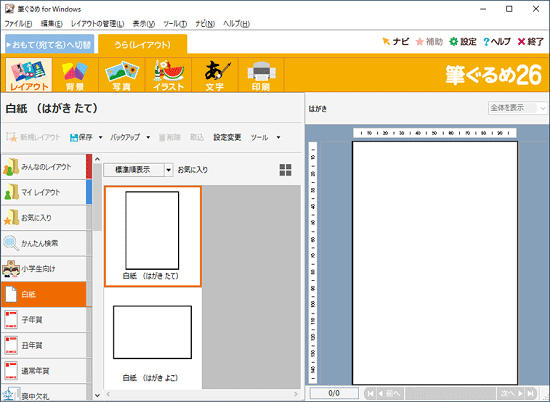Expand the ツール dropdown arrow in toolbar
The width and height of the screenshot is (550, 402).
[x=278, y=138]
